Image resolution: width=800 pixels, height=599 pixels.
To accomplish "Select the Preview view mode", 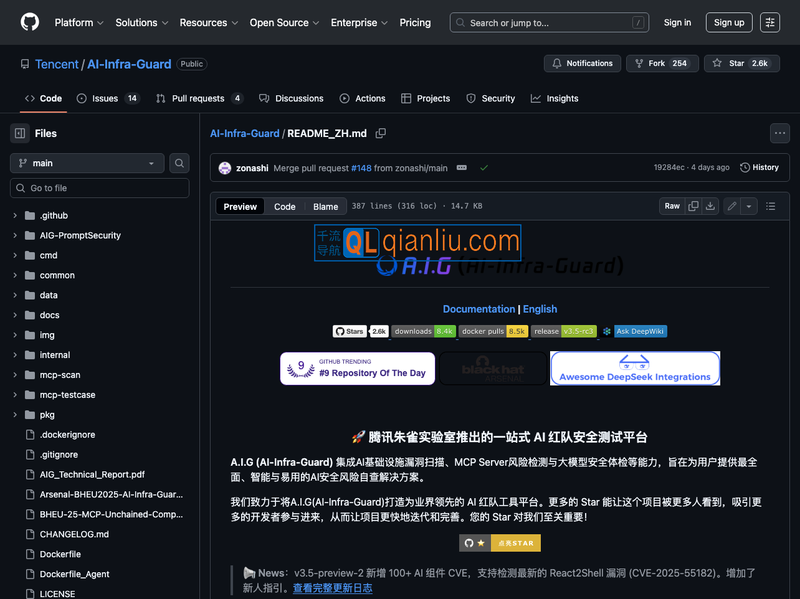I will (x=240, y=207).
